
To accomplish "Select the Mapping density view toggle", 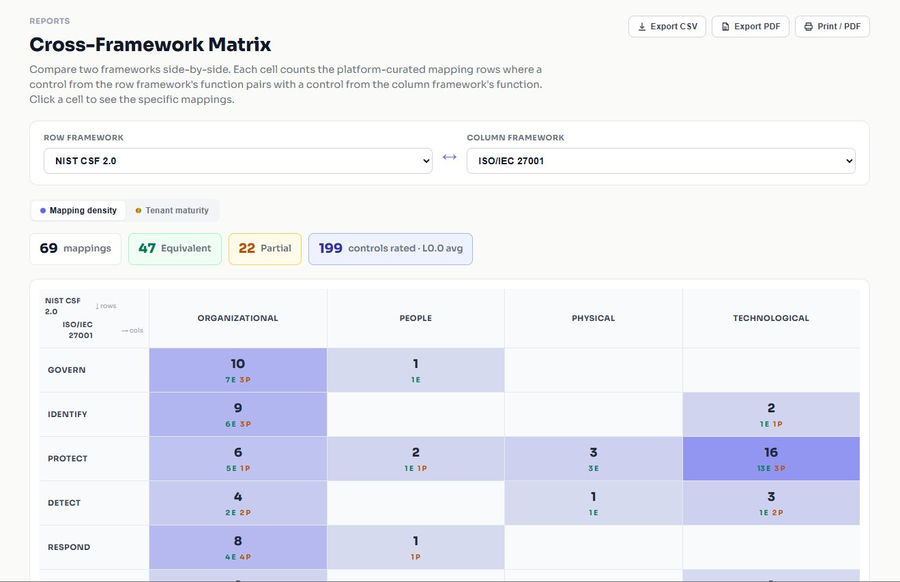I will tap(78, 211).
